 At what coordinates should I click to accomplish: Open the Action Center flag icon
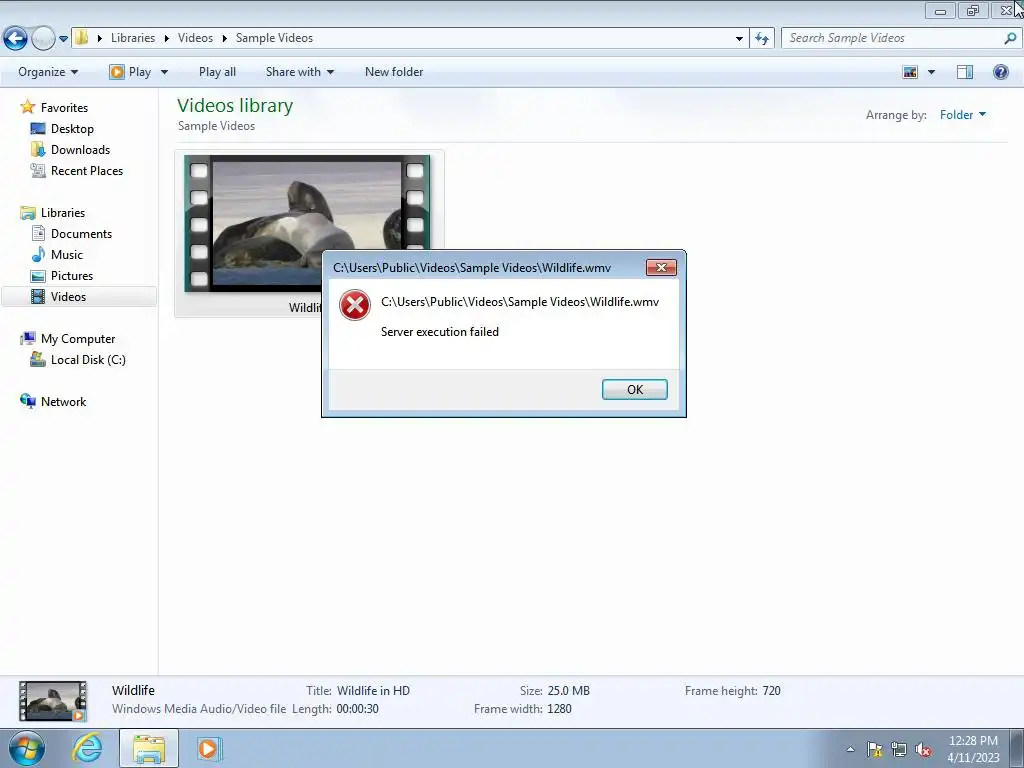pyautogui.click(x=874, y=749)
